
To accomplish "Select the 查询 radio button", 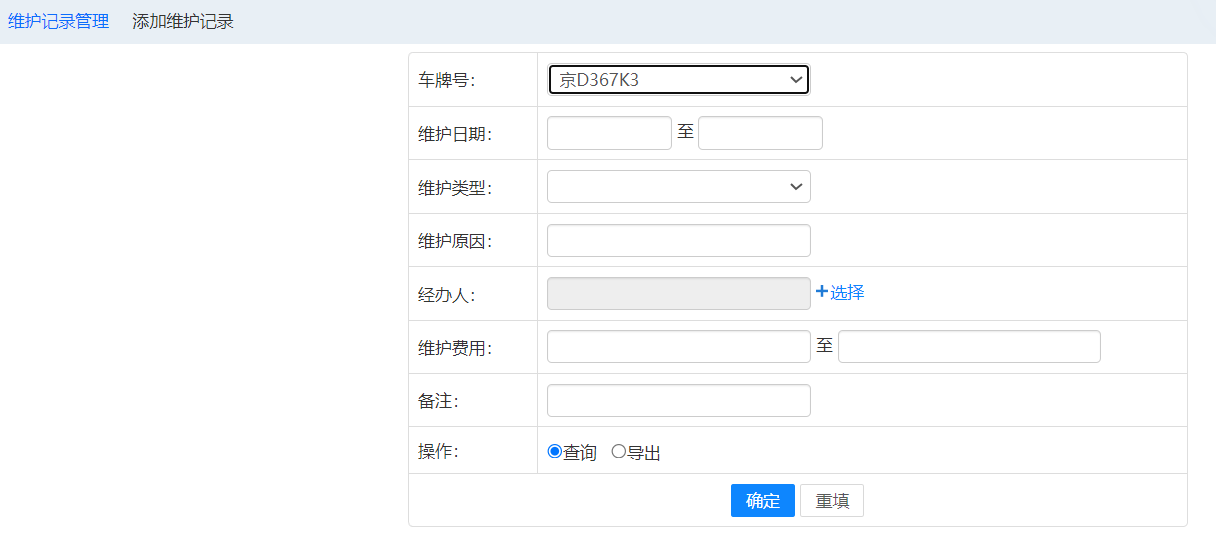I will pyautogui.click(x=555, y=452).
